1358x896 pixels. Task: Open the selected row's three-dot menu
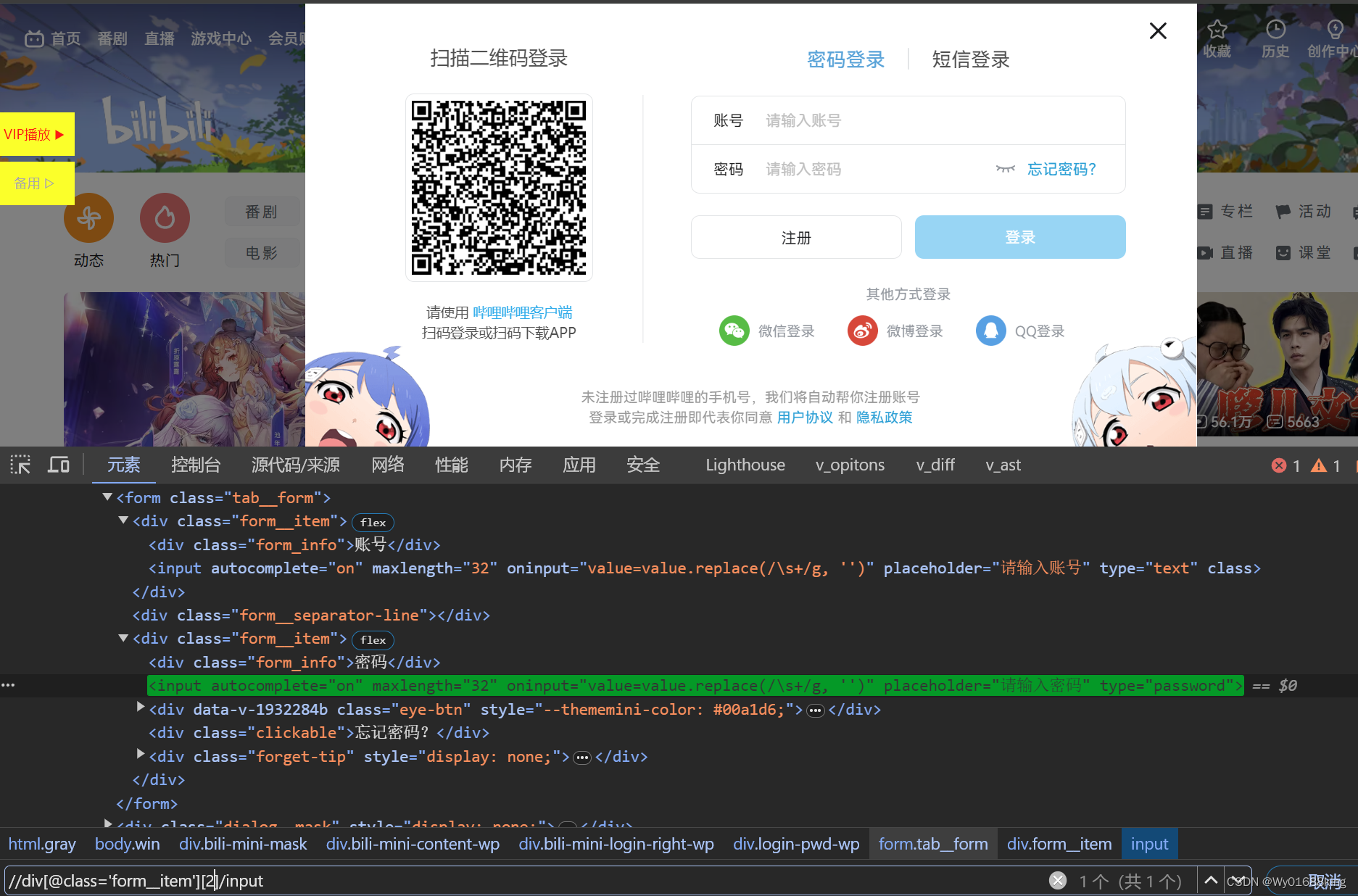point(8,685)
